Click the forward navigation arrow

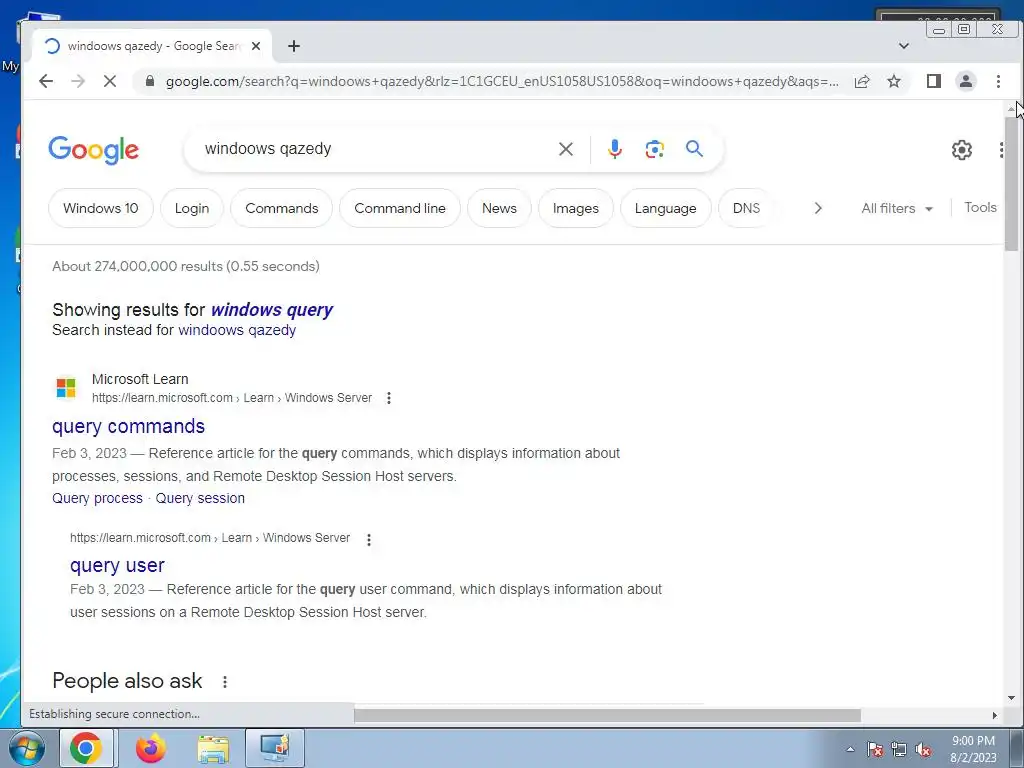pos(78,81)
